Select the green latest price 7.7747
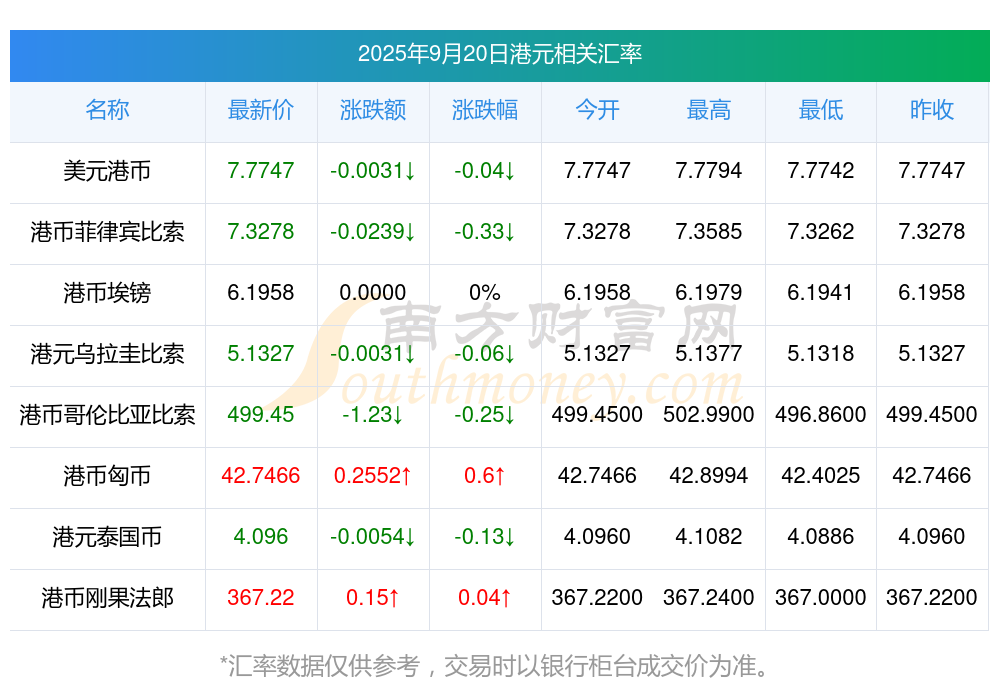The image size is (1000, 698). pyautogui.click(x=261, y=170)
